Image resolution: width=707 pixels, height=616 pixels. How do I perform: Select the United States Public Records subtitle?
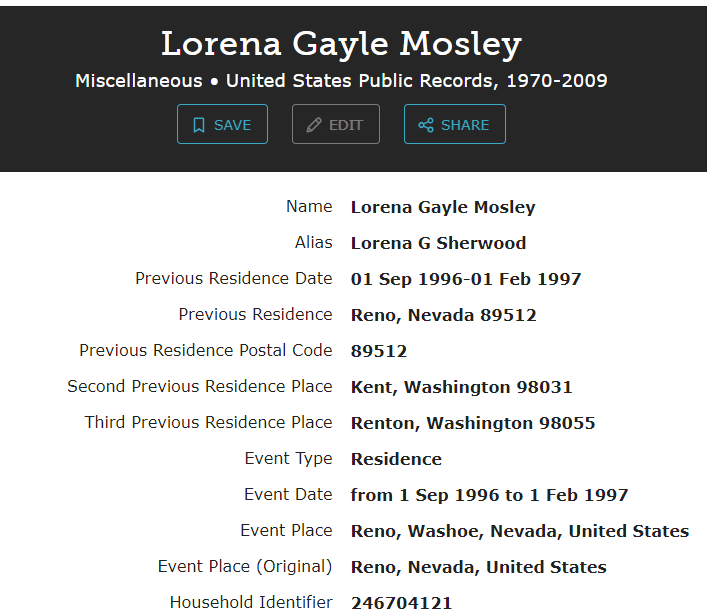tap(341, 81)
